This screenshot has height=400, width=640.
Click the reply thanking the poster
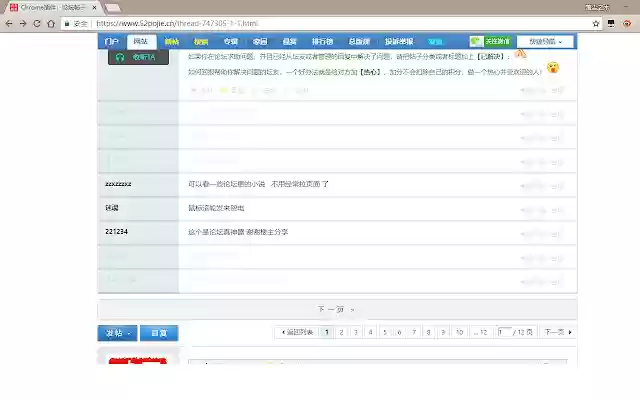tap(238, 232)
